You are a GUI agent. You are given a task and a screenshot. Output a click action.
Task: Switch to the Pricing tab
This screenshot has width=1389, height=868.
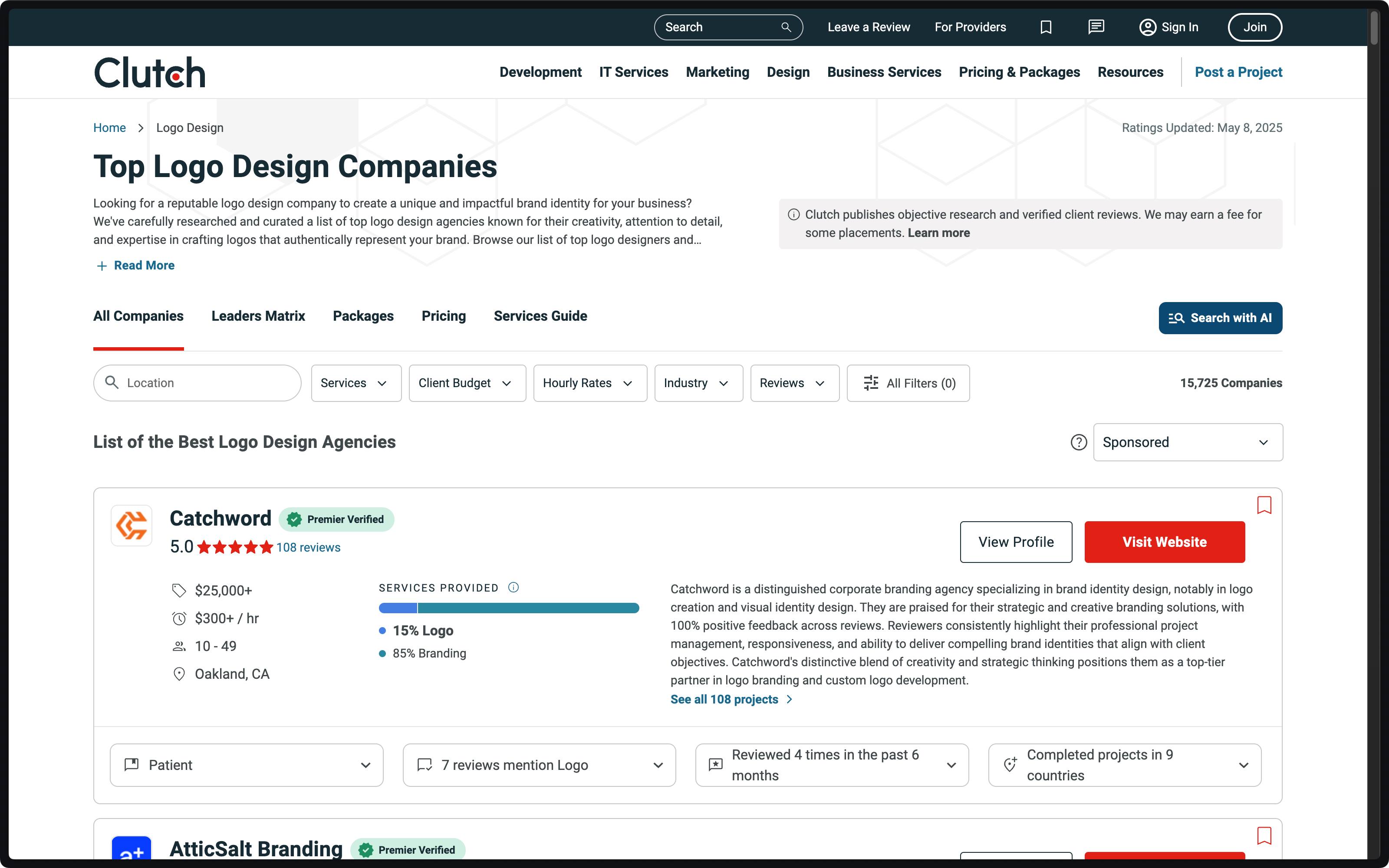click(x=444, y=316)
